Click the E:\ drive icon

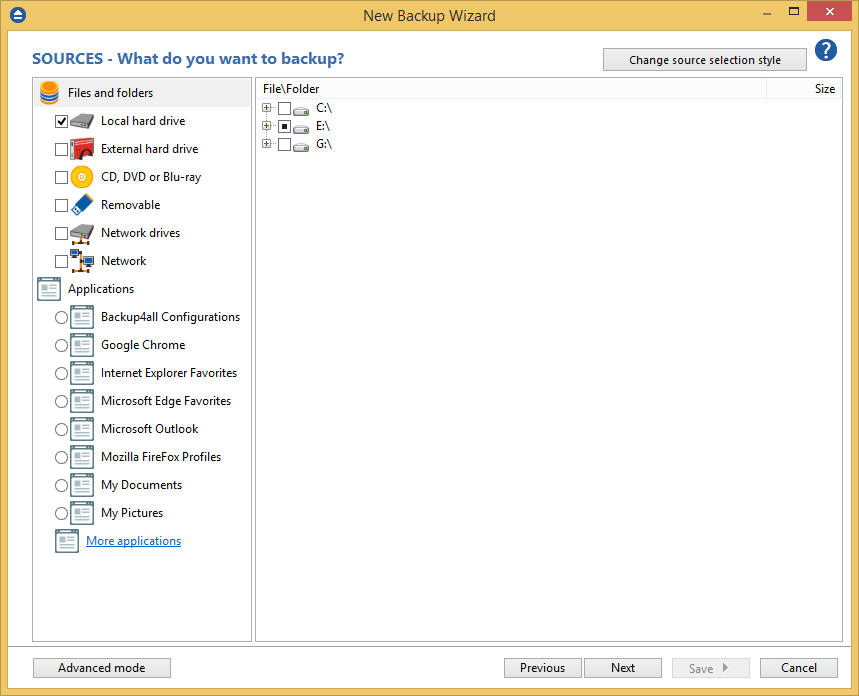(301, 129)
